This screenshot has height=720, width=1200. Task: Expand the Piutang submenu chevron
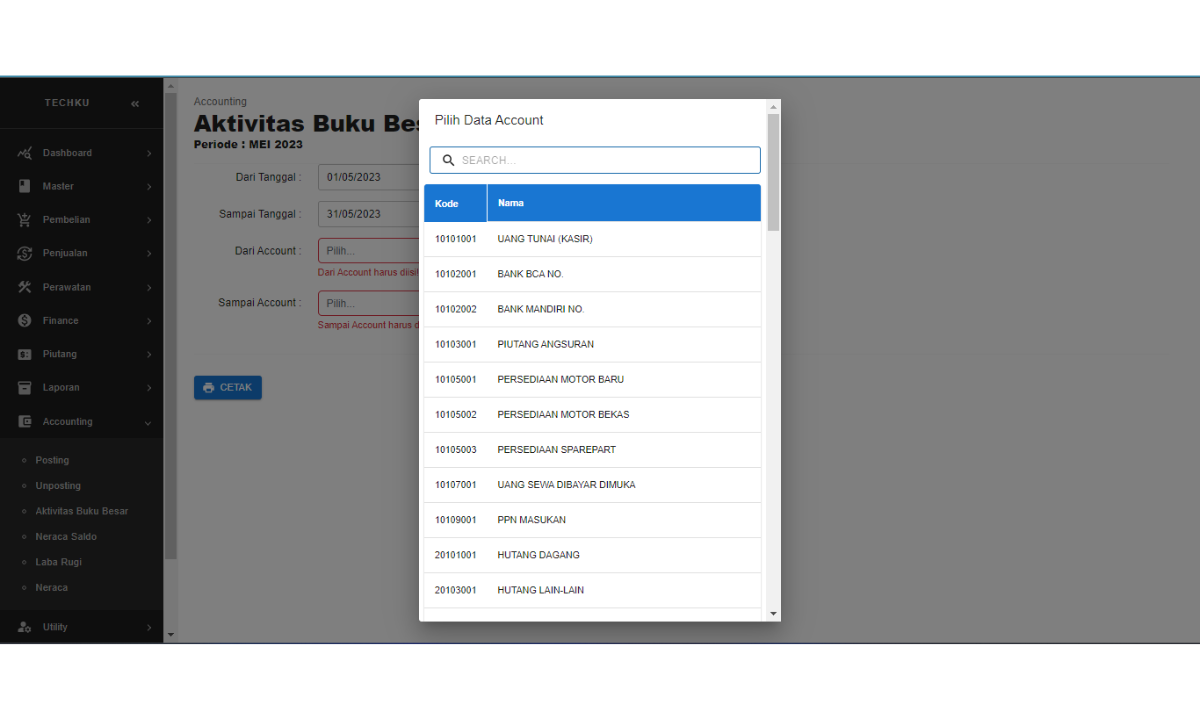click(148, 355)
